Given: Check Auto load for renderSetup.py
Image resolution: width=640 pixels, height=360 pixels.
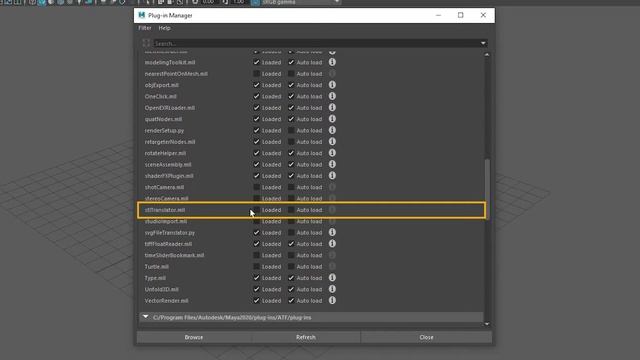Looking at the screenshot, I should [x=291, y=130].
